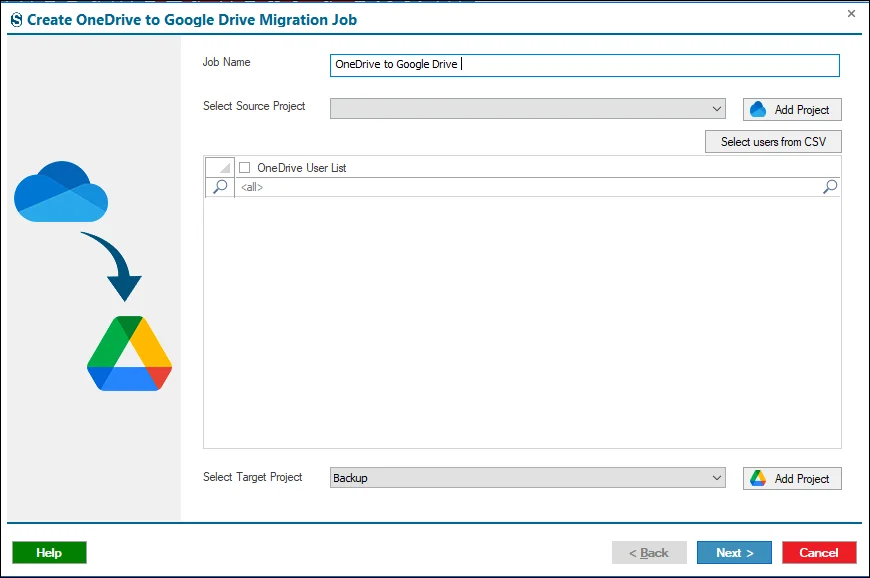The width and height of the screenshot is (870, 578).
Task: Click the Job Name label
Action: [x=226, y=62]
